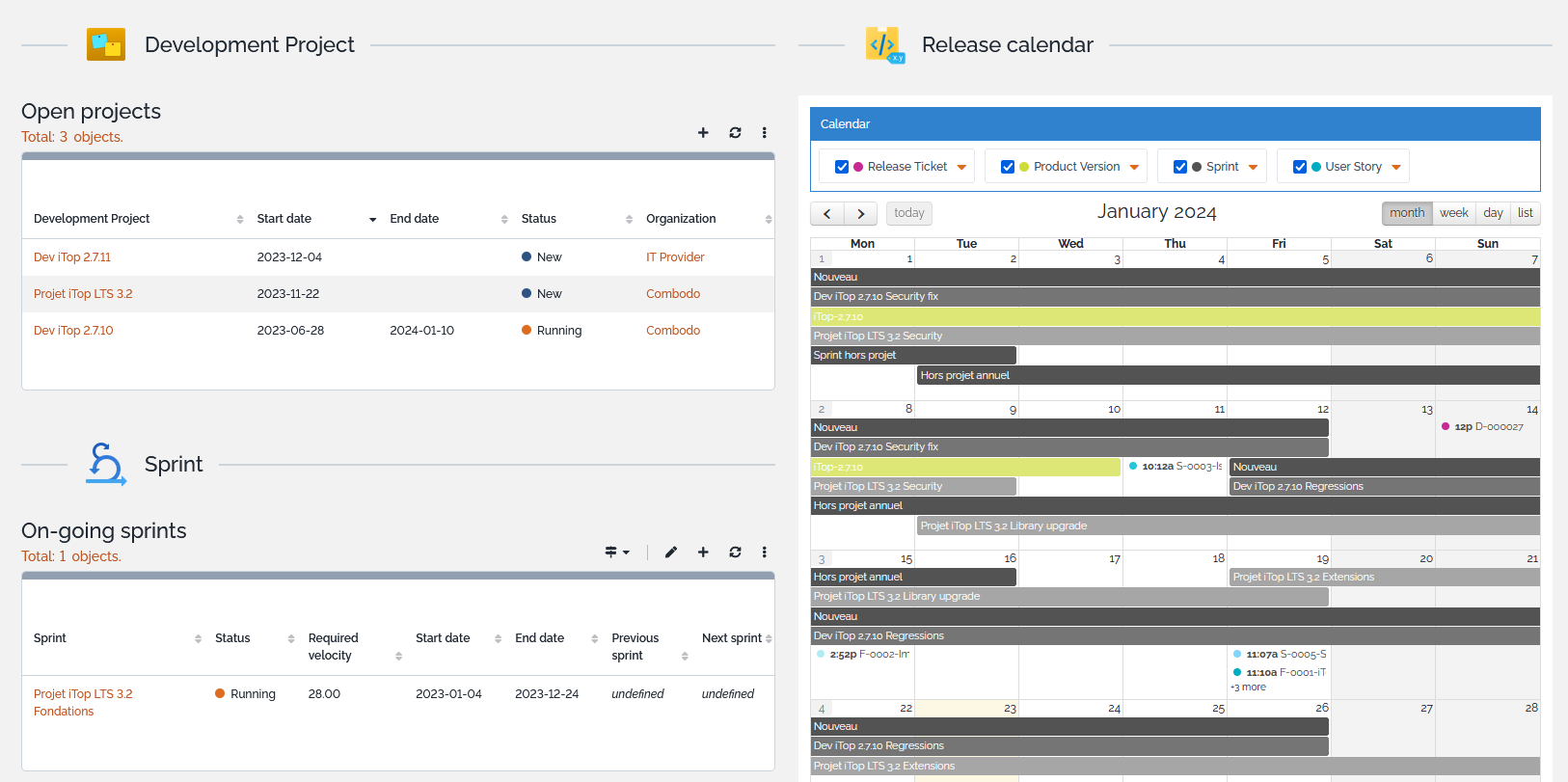The height and width of the screenshot is (782, 1568).
Task: Add a new sprint with plus icon
Action: (x=703, y=553)
